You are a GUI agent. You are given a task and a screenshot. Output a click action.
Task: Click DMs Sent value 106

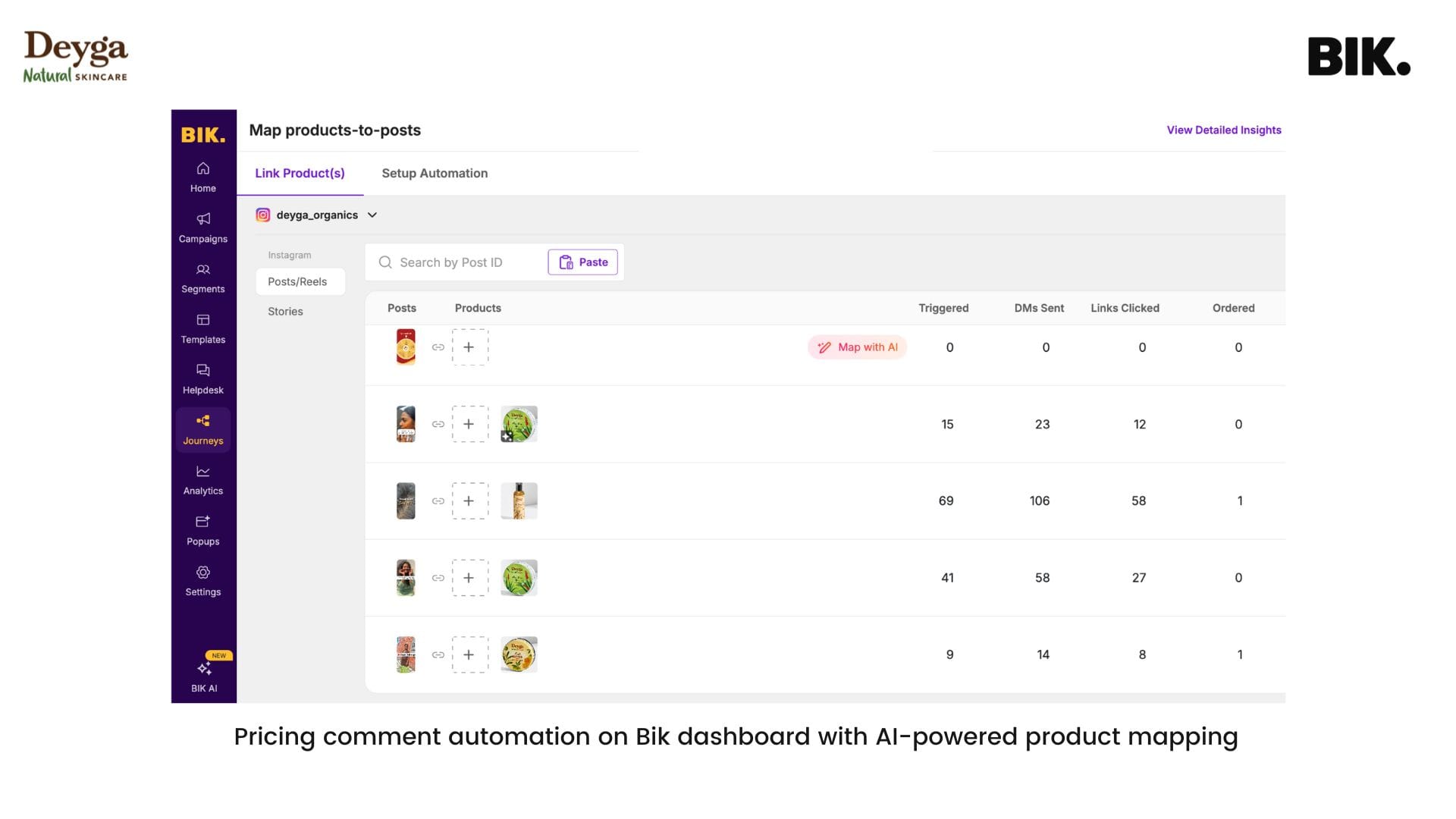1040,501
